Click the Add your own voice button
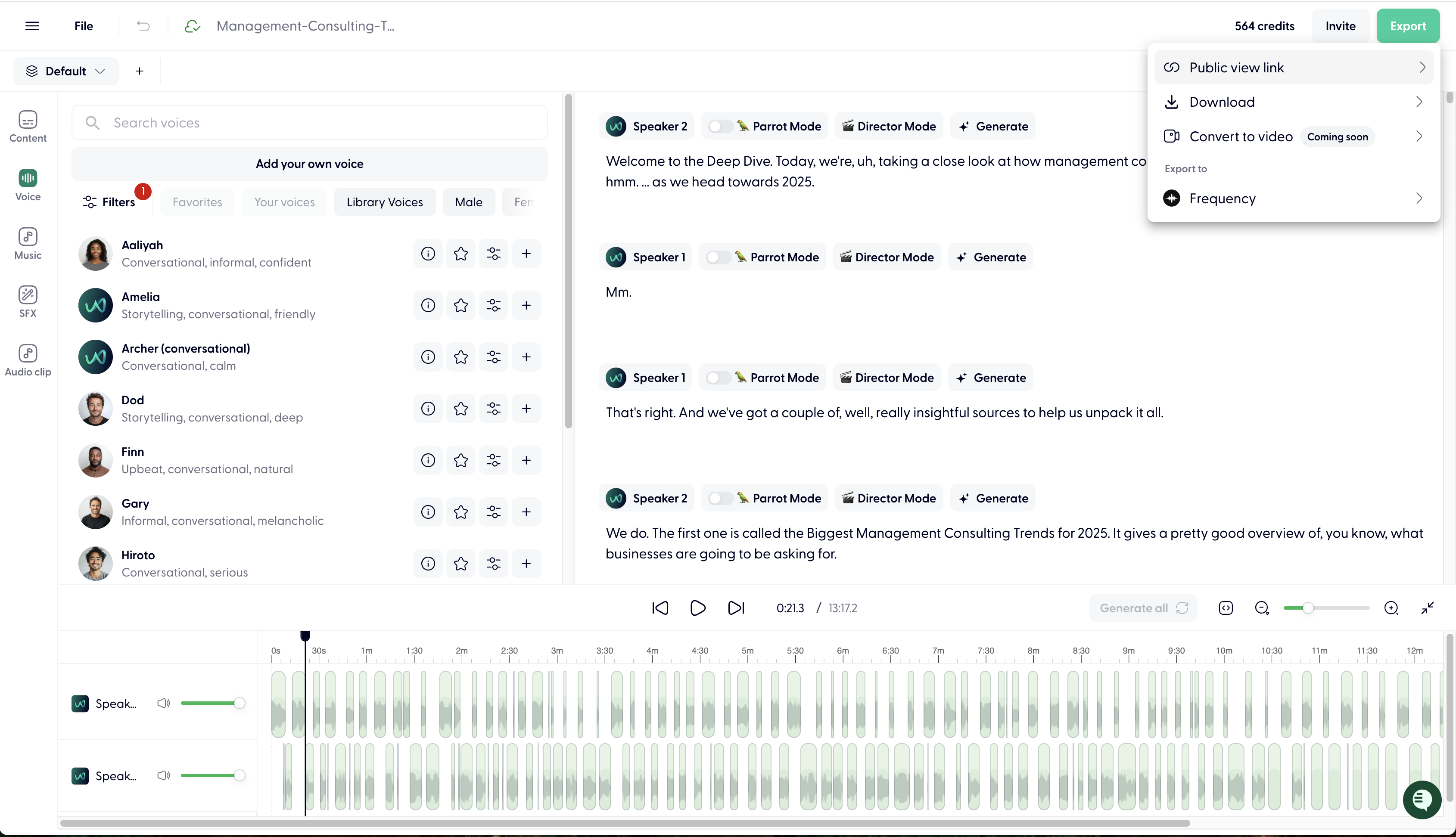This screenshot has height=837, width=1456. click(x=309, y=164)
